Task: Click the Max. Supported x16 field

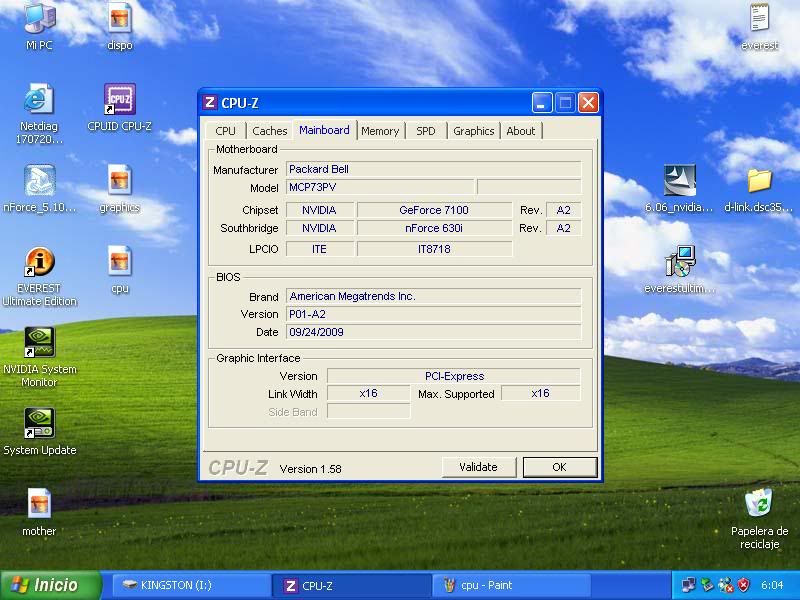Action: pyautogui.click(x=541, y=393)
